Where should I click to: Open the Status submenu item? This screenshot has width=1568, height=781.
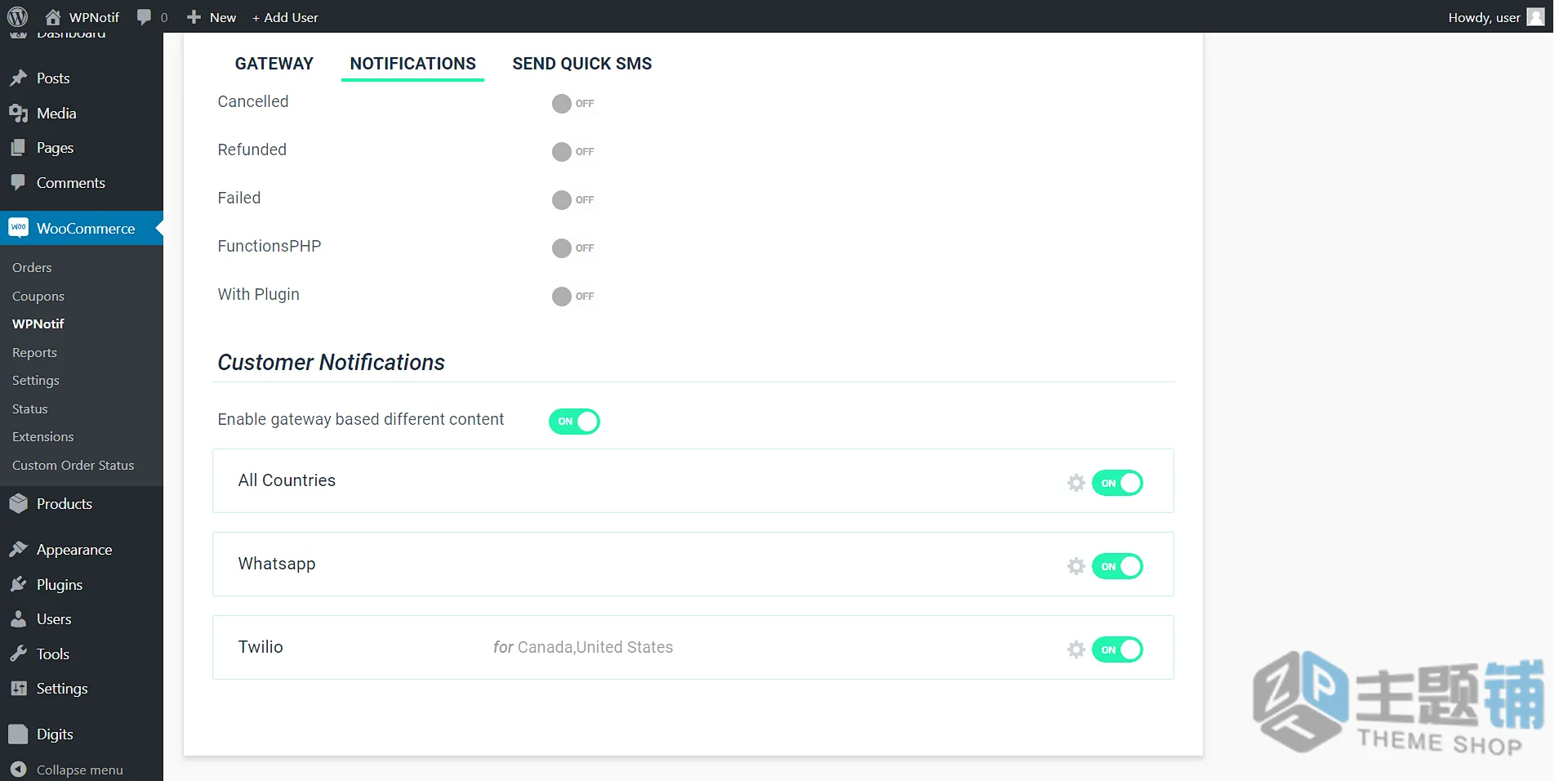pos(30,408)
